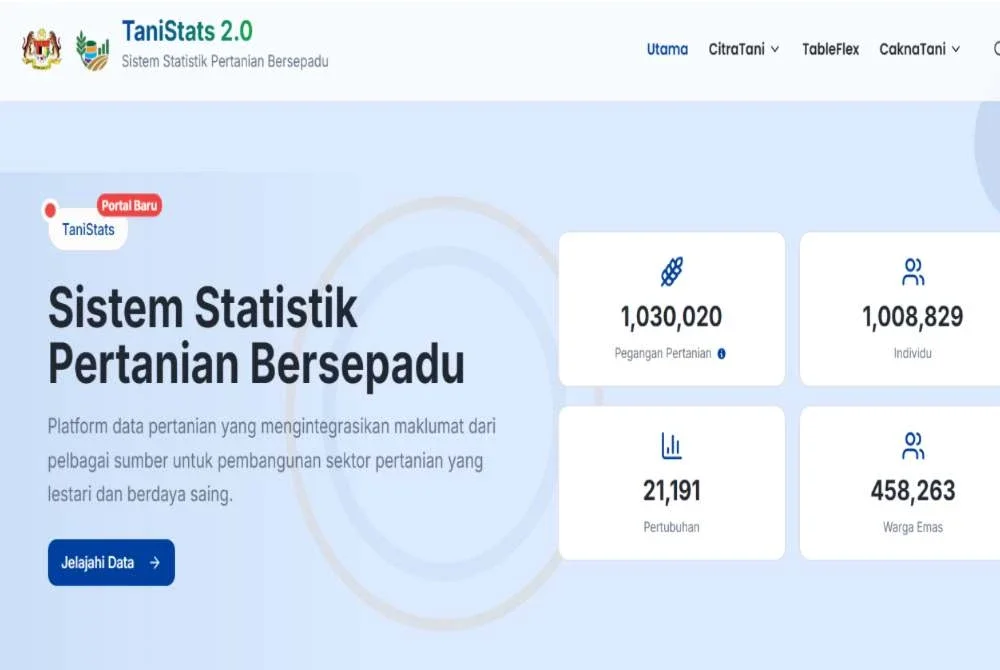Open the TaniStats pill link
Image resolution: width=1000 pixels, height=670 pixels.
[88, 229]
